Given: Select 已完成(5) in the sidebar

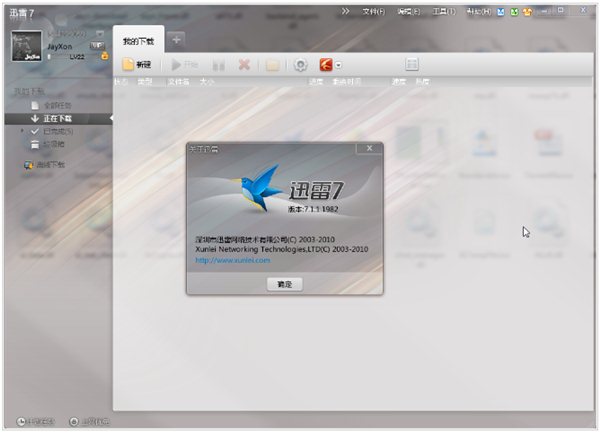Looking at the screenshot, I should pos(52,131).
